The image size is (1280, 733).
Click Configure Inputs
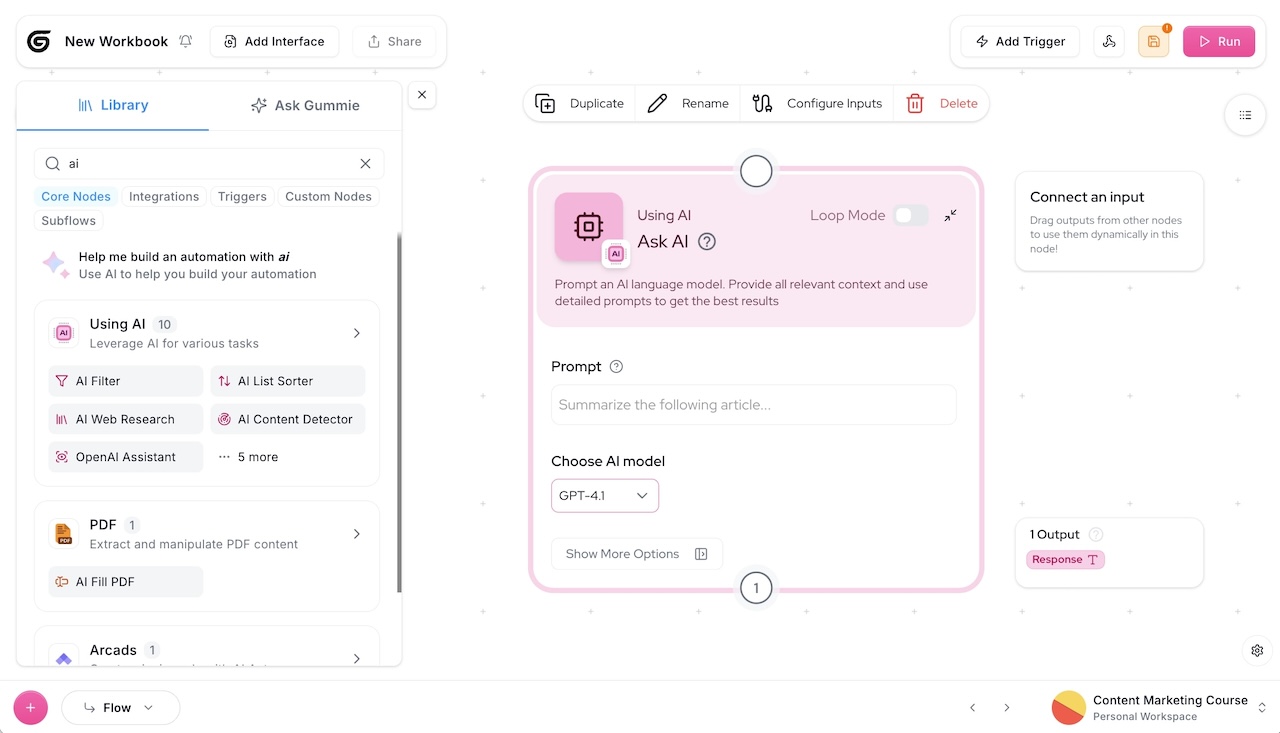(x=817, y=103)
